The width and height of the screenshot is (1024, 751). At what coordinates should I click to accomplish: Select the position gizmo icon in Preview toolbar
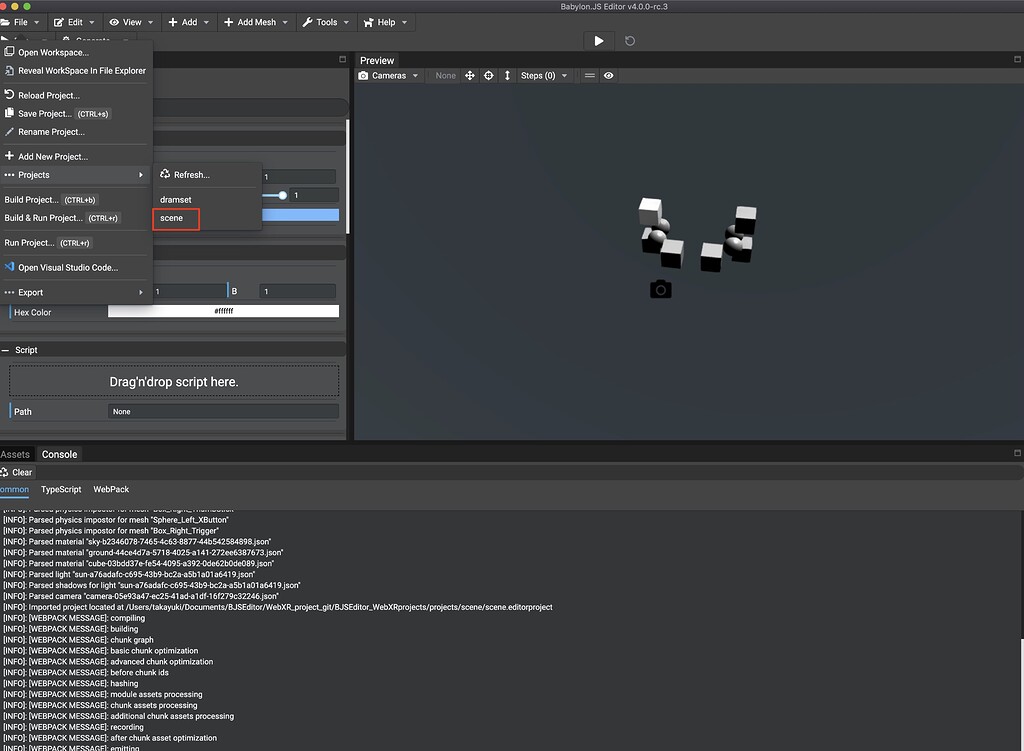tap(469, 75)
